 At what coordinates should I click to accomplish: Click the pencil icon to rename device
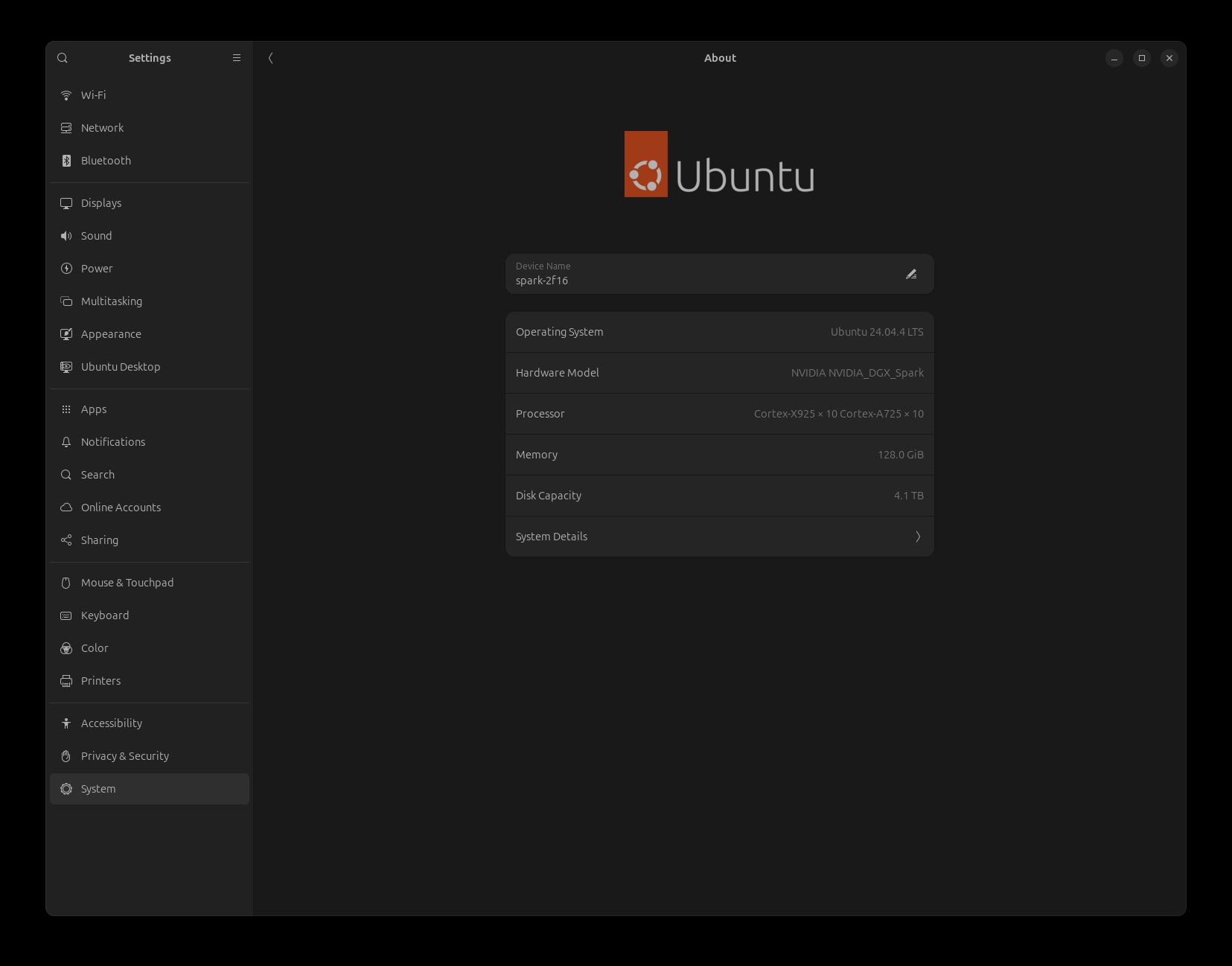pyautogui.click(x=911, y=274)
